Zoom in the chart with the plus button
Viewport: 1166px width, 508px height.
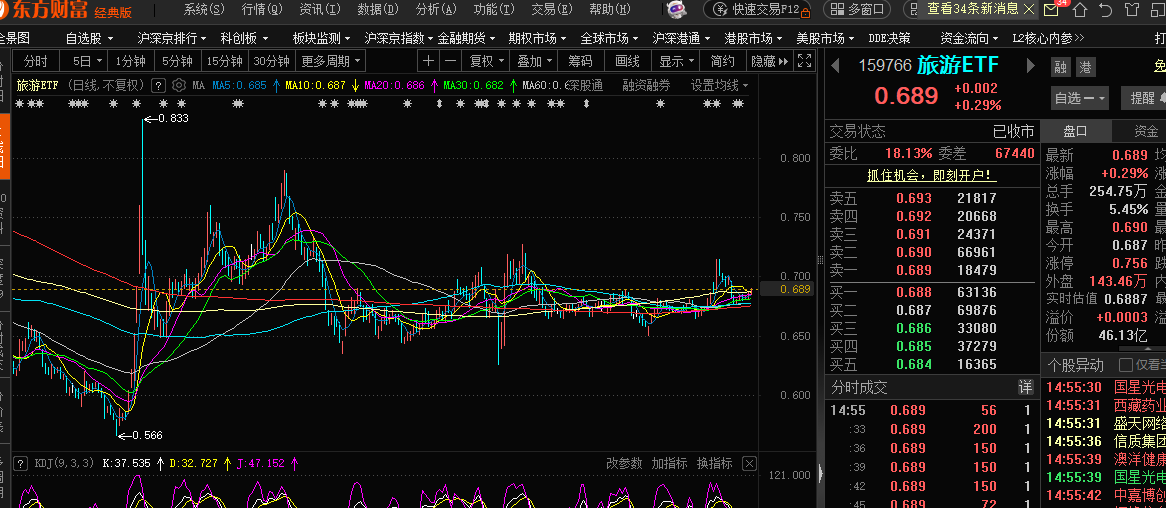click(x=428, y=61)
